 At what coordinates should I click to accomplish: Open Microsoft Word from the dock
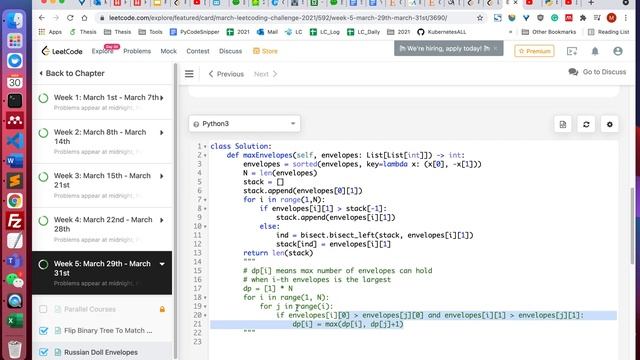pyautogui.click(x=15, y=161)
